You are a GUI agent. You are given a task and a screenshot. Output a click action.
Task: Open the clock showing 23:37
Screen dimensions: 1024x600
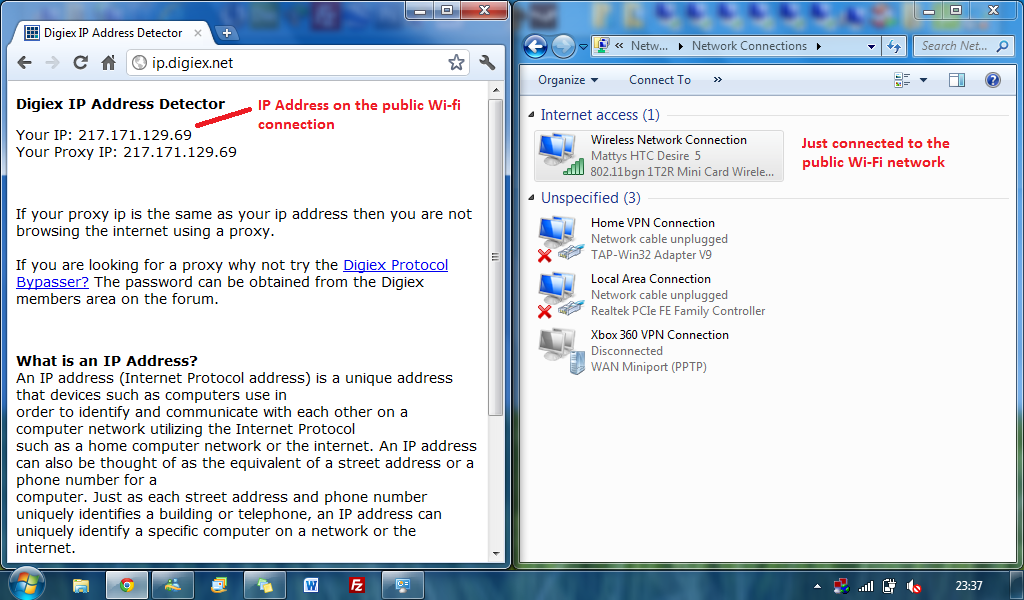click(968, 586)
